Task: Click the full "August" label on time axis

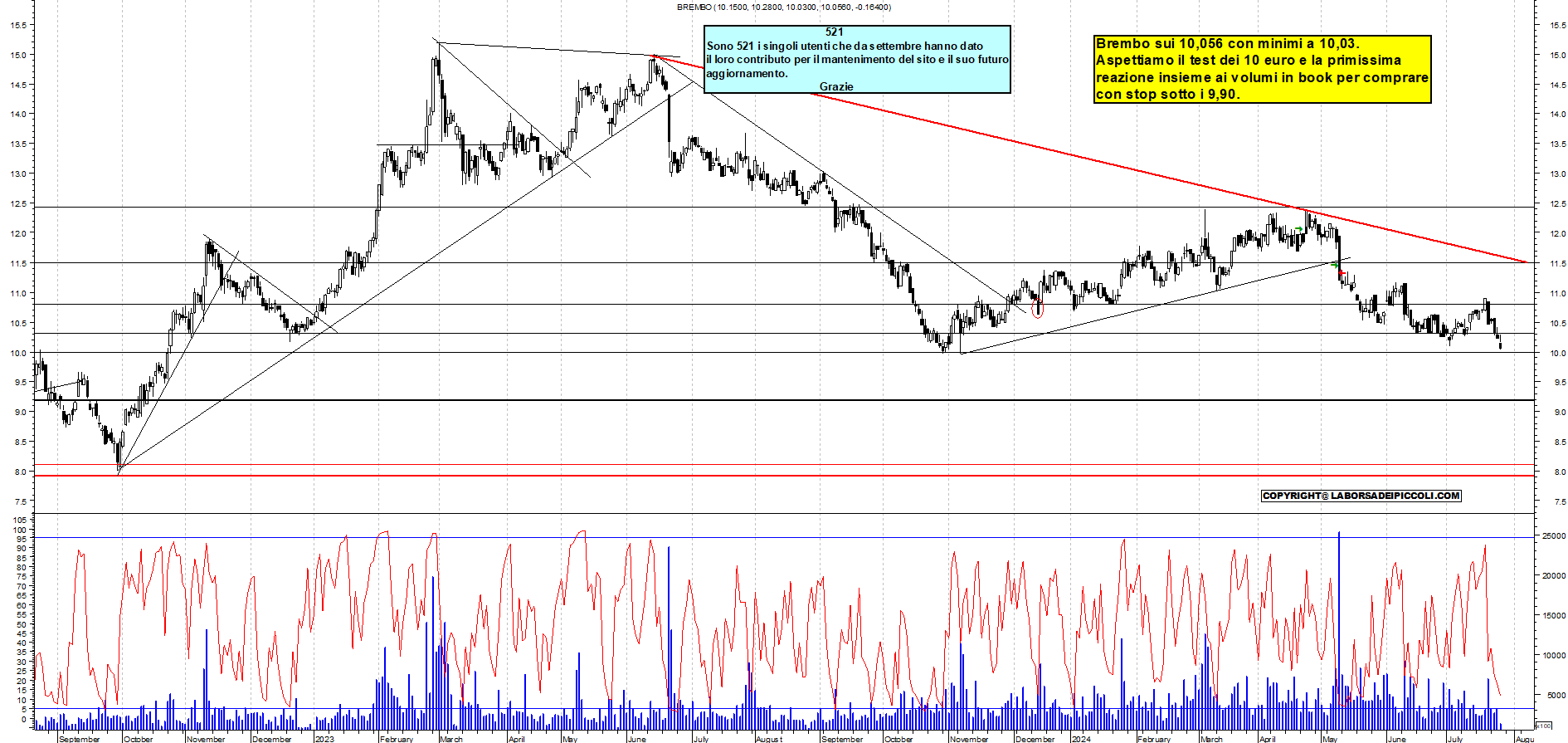Action: click(769, 739)
